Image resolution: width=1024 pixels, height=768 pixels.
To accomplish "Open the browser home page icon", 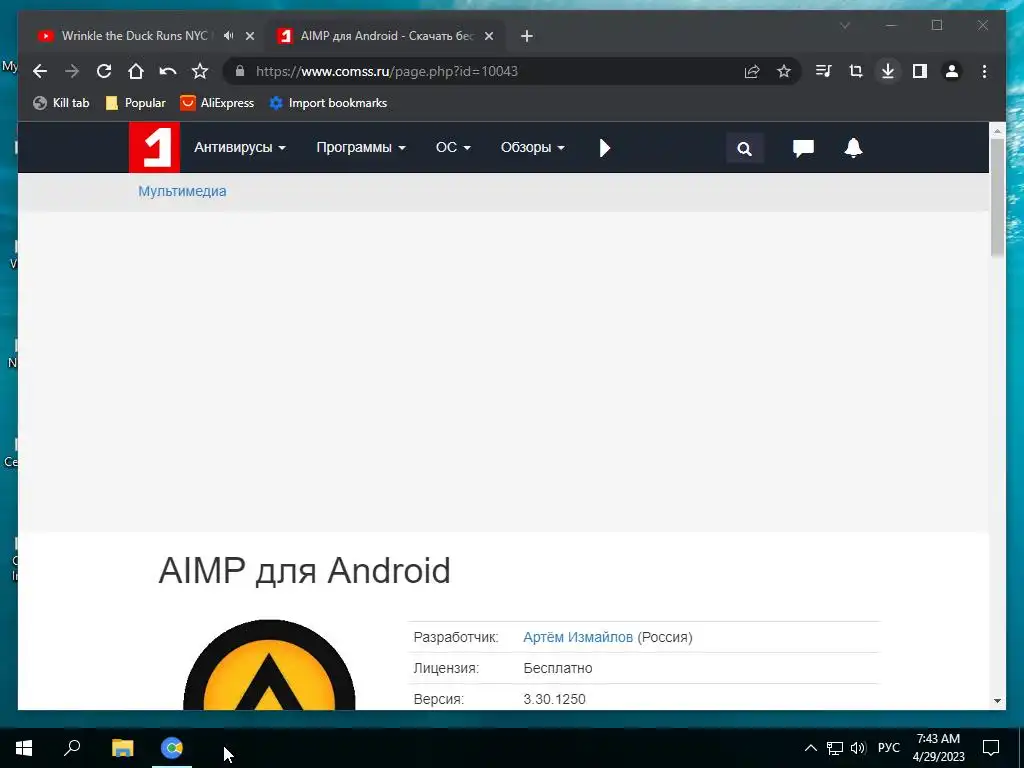I will click(136, 71).
